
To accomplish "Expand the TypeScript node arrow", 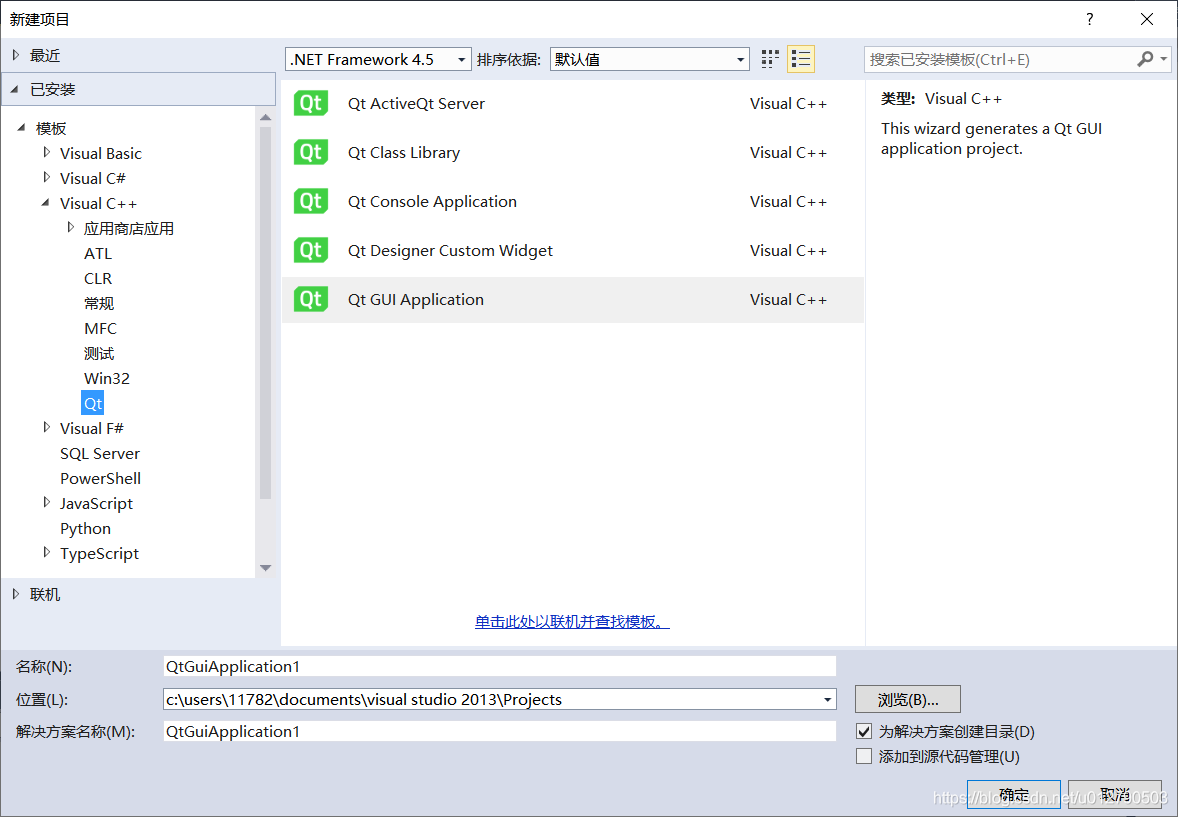I will [47, 552].
